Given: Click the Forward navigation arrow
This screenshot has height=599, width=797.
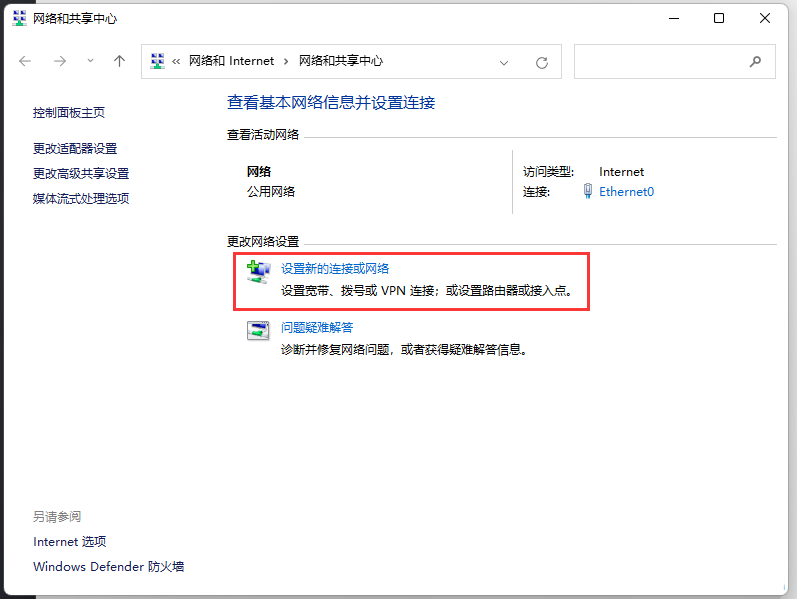Looking at the screenshot, I should tap(59, 61).
